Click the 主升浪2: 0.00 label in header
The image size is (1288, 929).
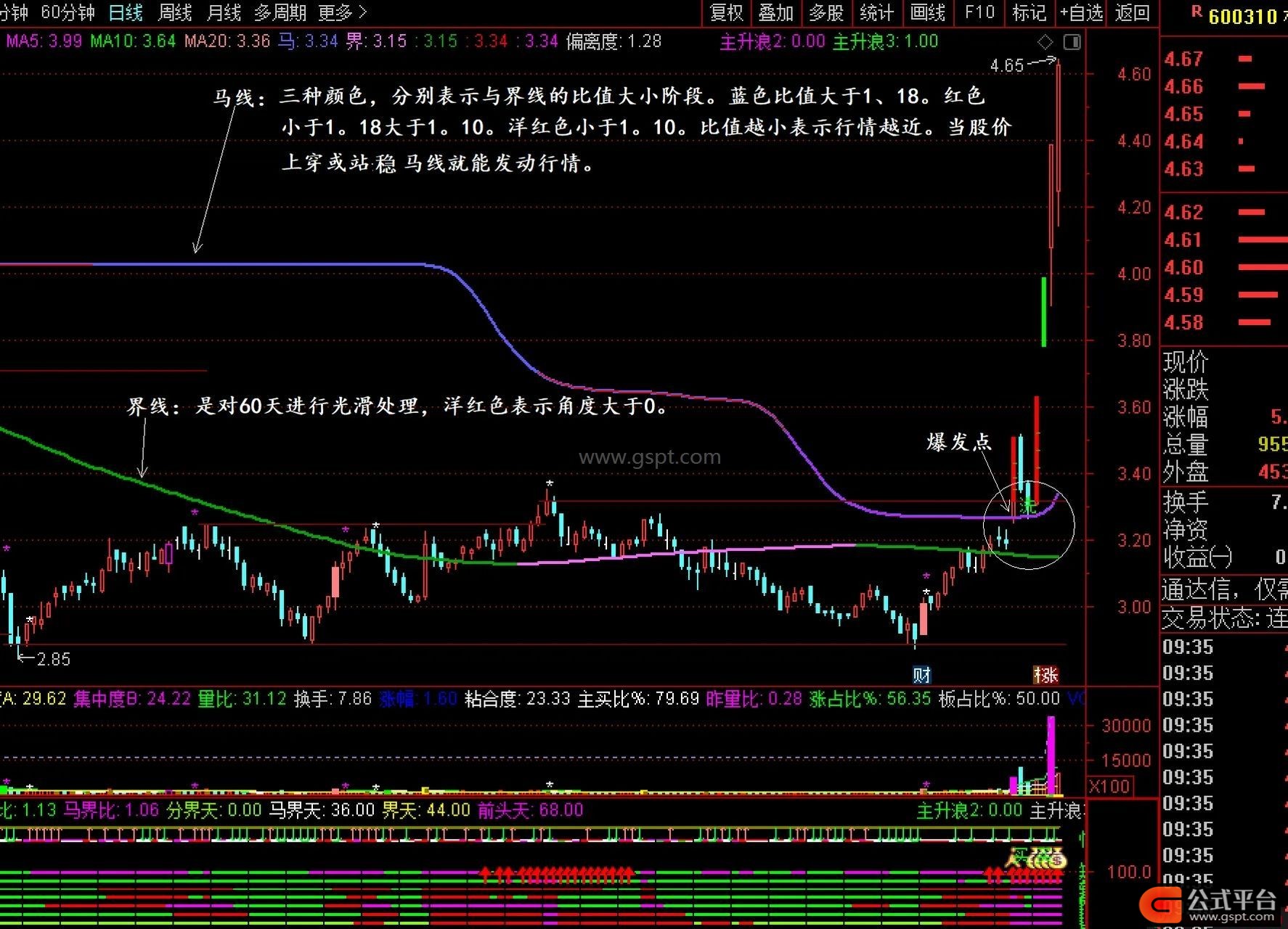[x=773, y=41]
